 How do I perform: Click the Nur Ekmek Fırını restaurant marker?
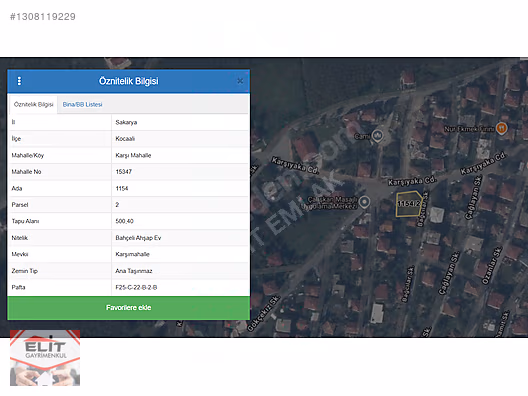coord(502,128)
